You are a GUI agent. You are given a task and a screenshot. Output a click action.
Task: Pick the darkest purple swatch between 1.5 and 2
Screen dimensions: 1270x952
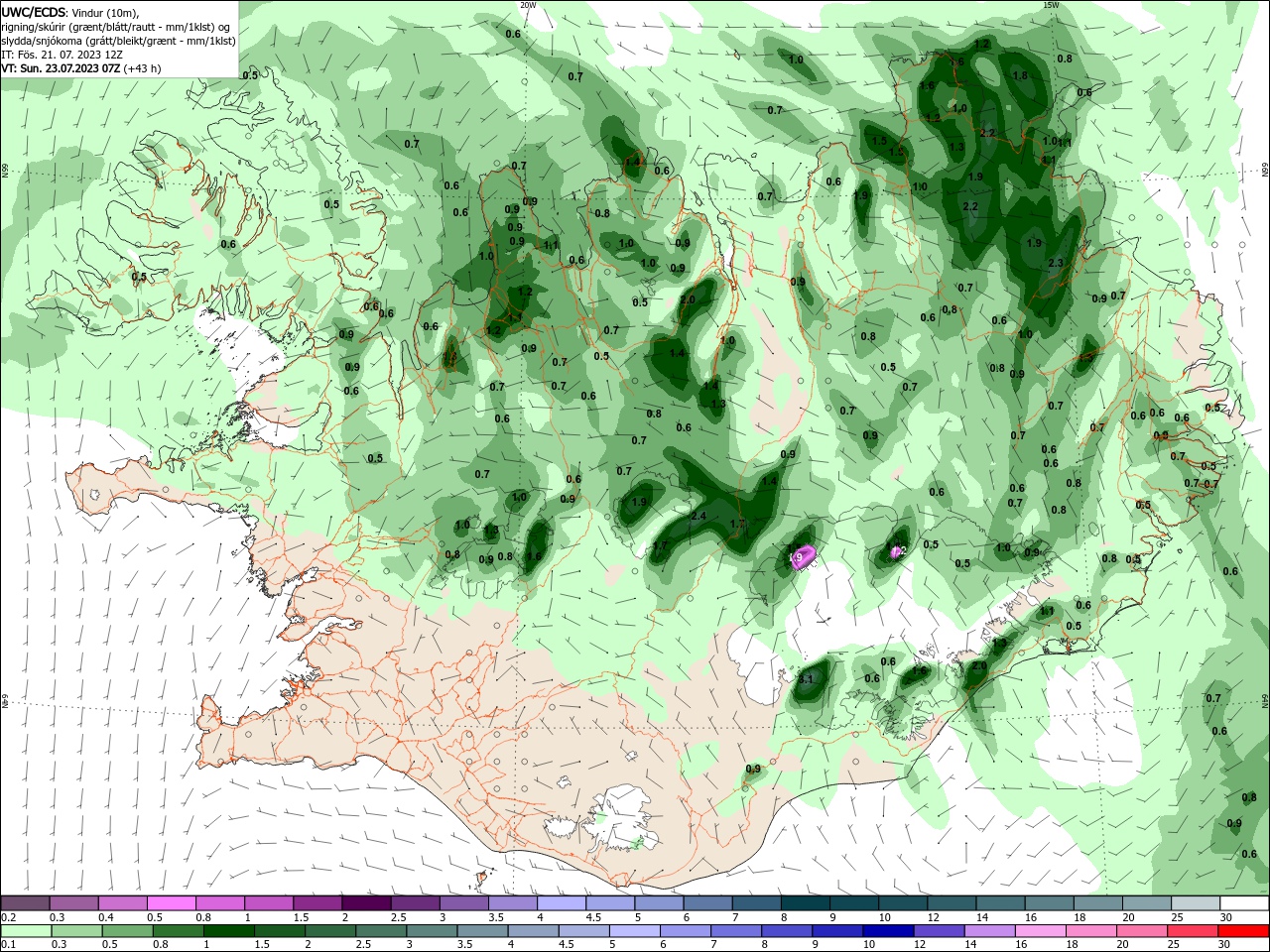[366, 903]
